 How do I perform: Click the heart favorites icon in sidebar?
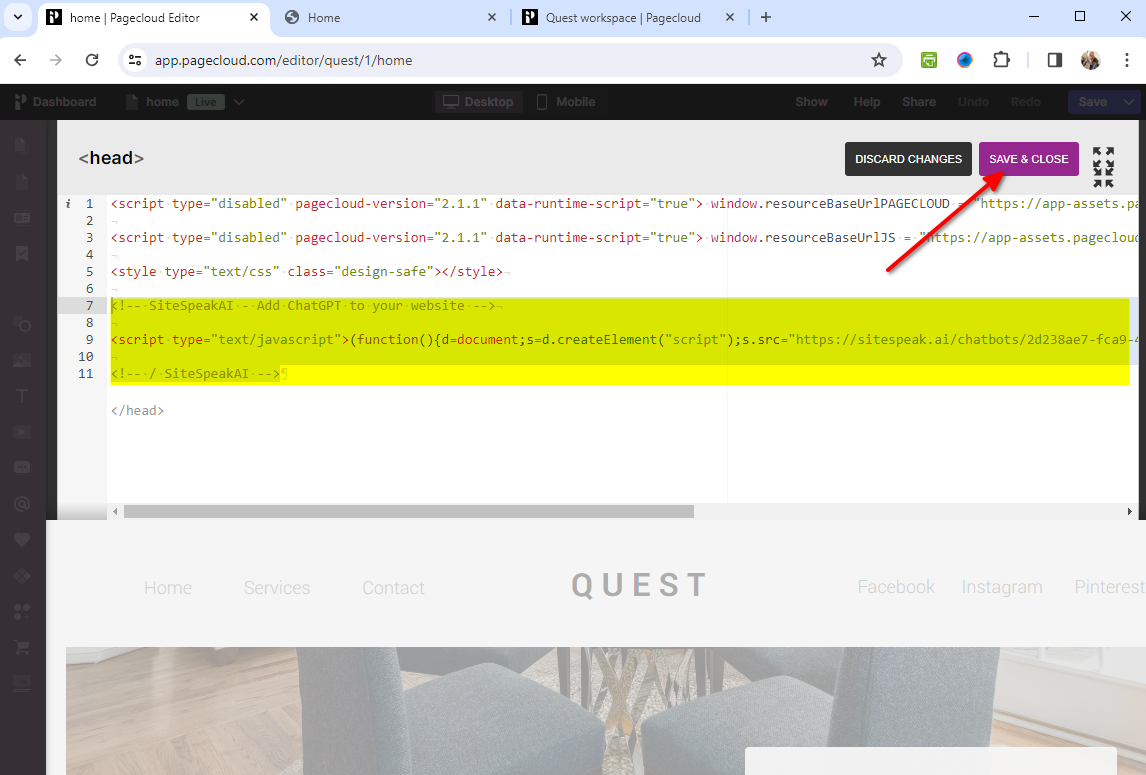point(21,540)
